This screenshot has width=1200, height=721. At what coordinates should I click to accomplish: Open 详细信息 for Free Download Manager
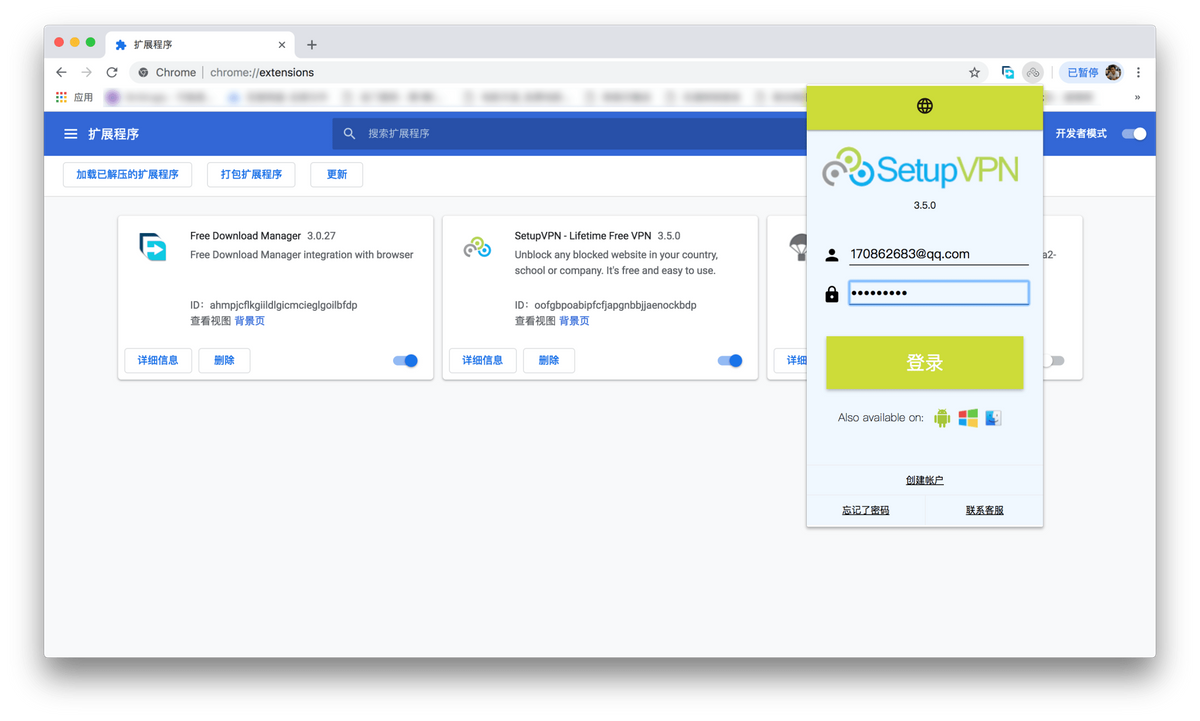click(158, 360)
